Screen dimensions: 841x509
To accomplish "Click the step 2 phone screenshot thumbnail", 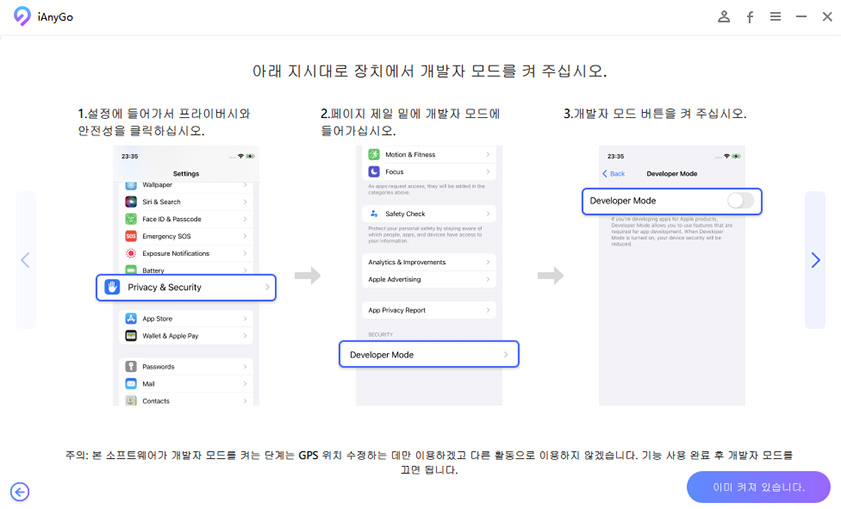I will point(429,275).
